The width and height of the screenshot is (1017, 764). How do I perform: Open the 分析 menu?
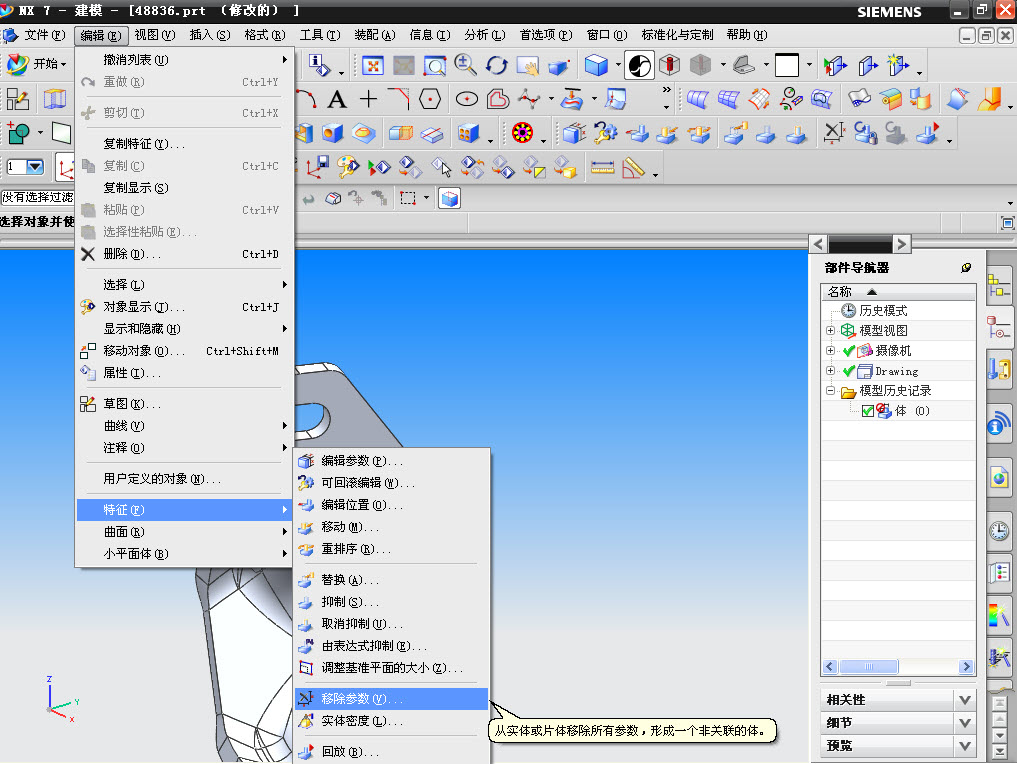[x=485, y=35]
